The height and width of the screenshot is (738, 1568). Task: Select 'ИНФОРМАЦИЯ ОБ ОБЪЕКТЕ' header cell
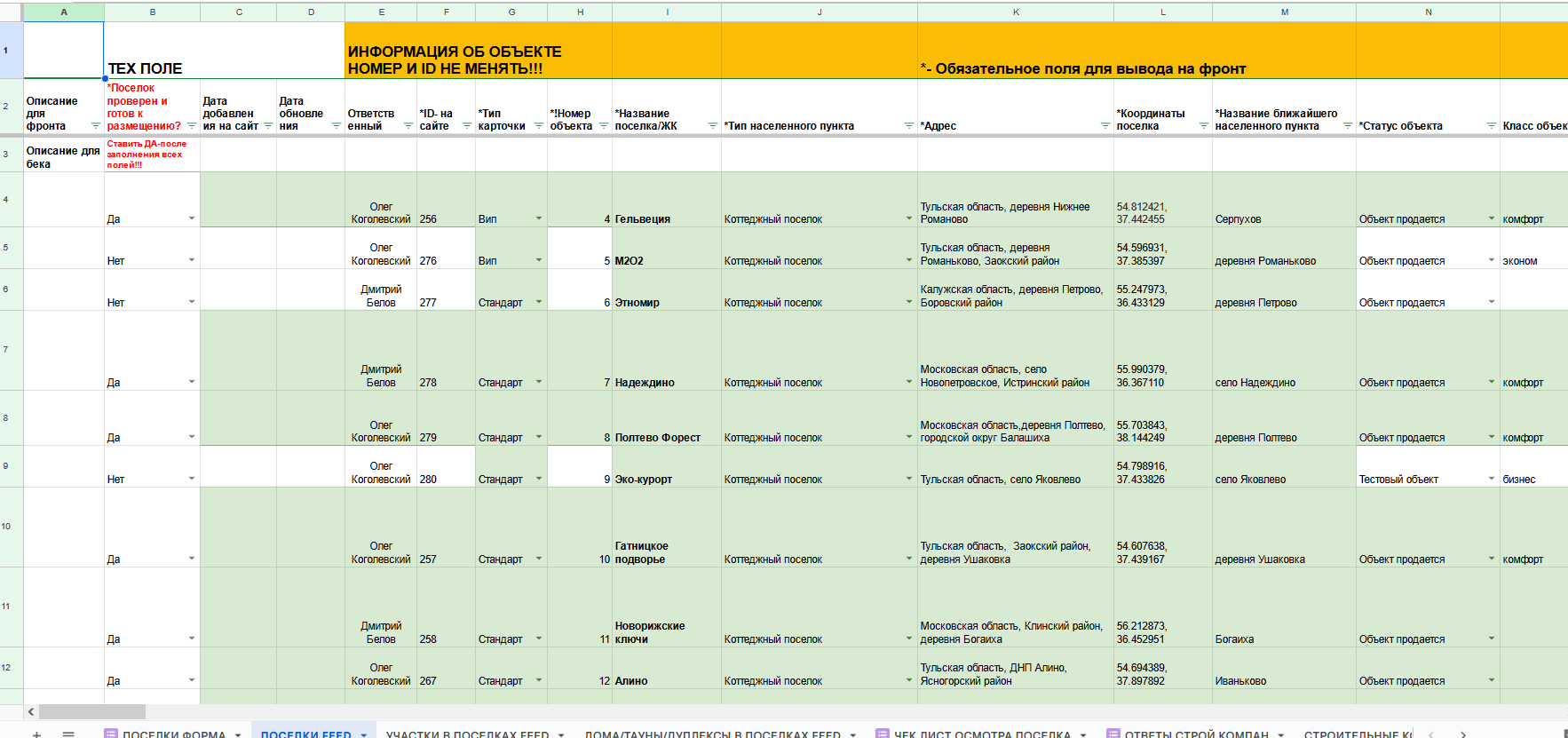[x=478, y=51]
